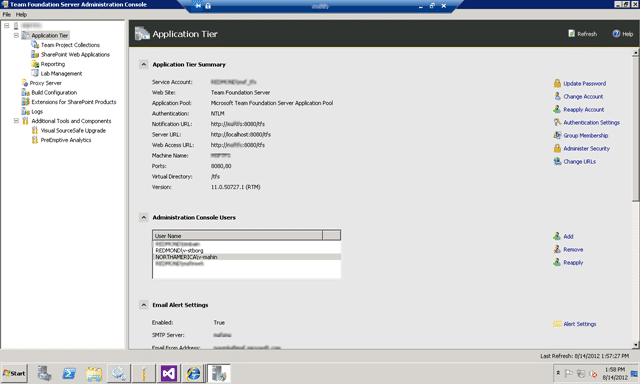Click the Change Account link
The height and width of the screenshot is (384, 640).
[583, 97]
